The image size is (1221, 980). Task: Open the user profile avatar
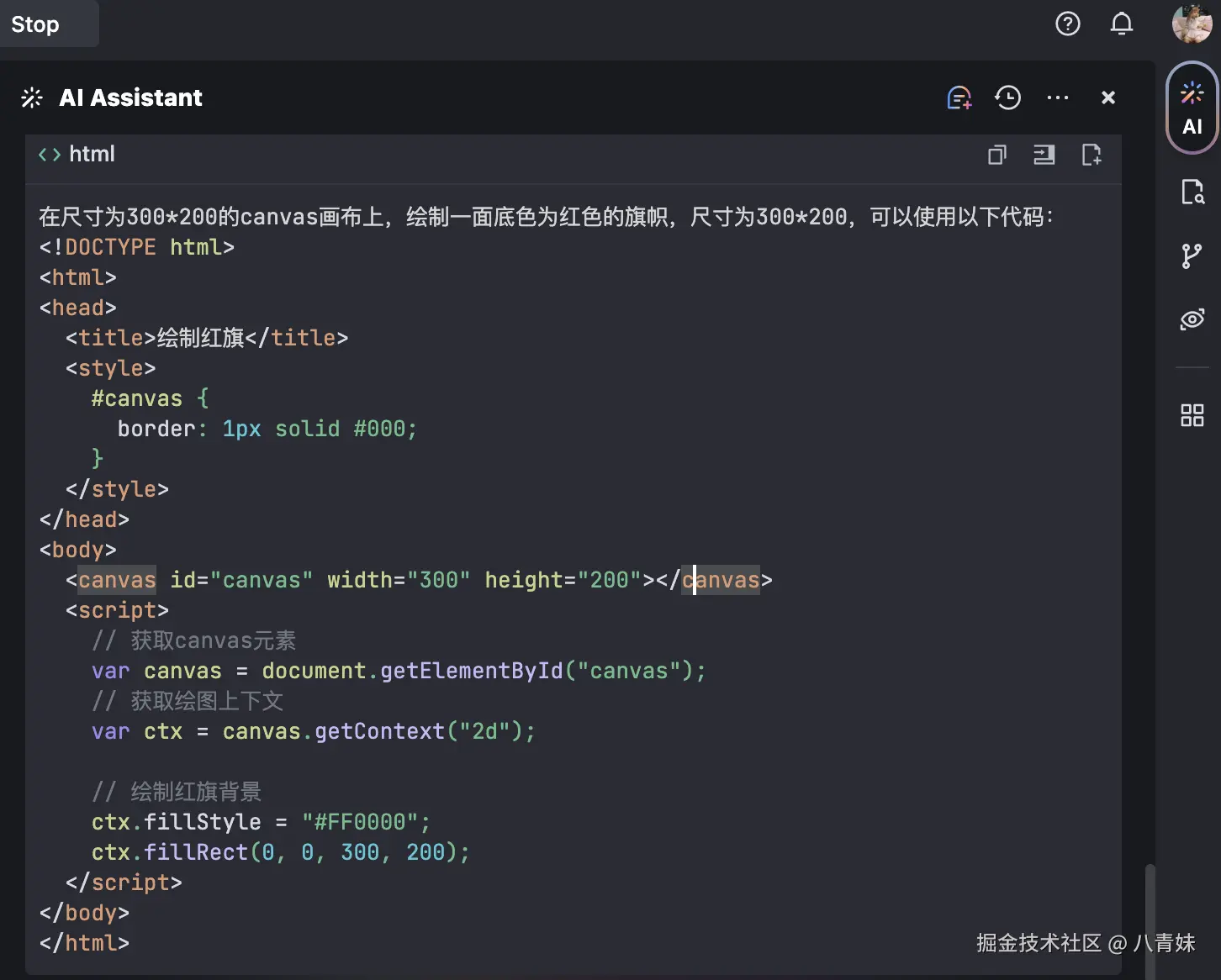coord(1192,24)
